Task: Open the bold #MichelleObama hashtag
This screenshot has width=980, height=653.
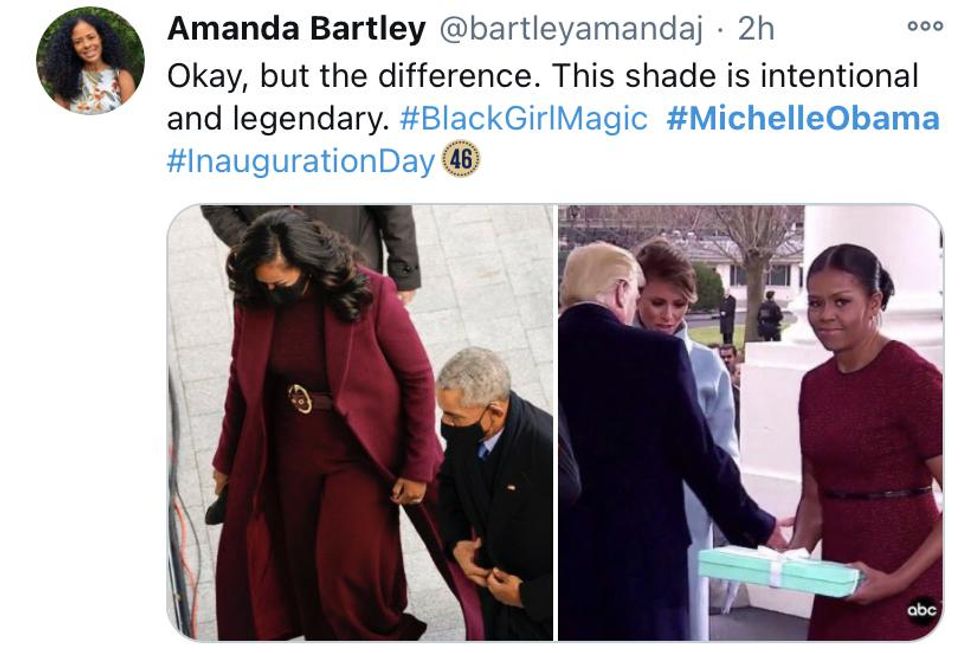Action: click(803, 118)
